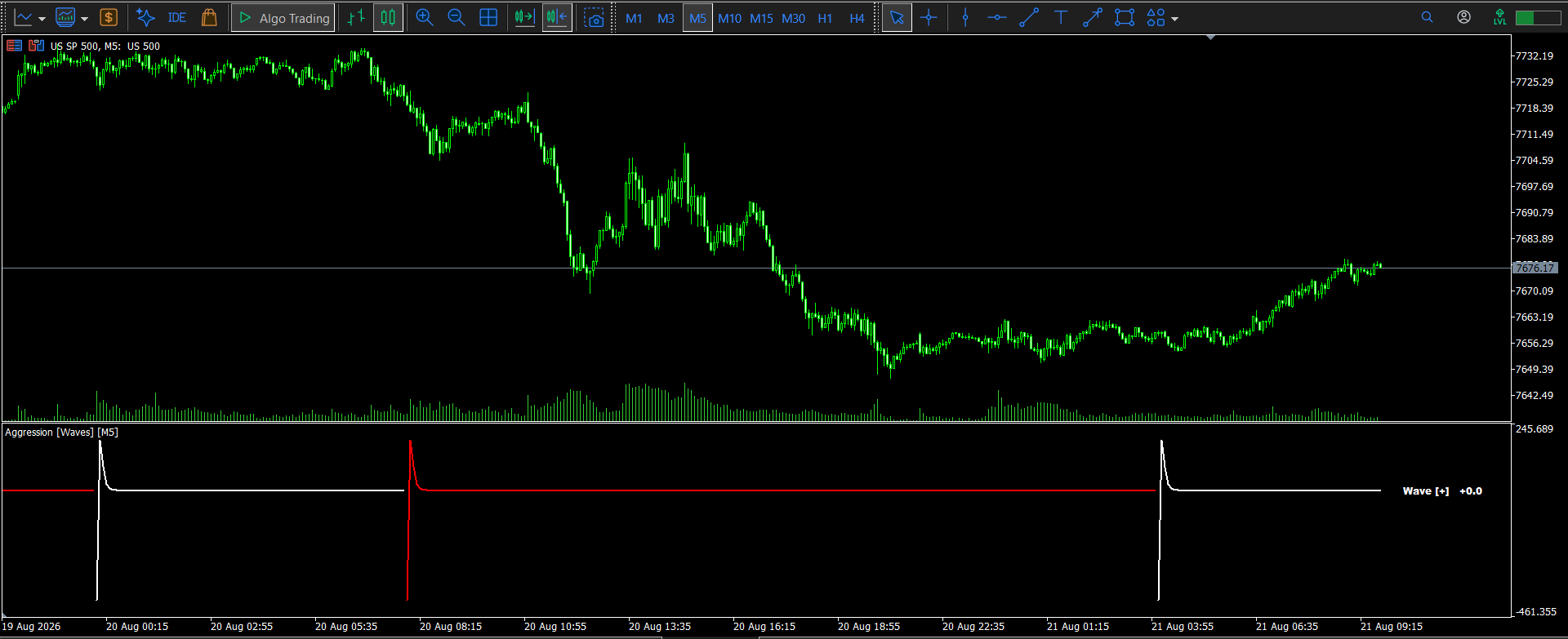Select the arrowed line drawing tool
Image resolution: width=1568 pixels, height=639 pixels.
1093,18
